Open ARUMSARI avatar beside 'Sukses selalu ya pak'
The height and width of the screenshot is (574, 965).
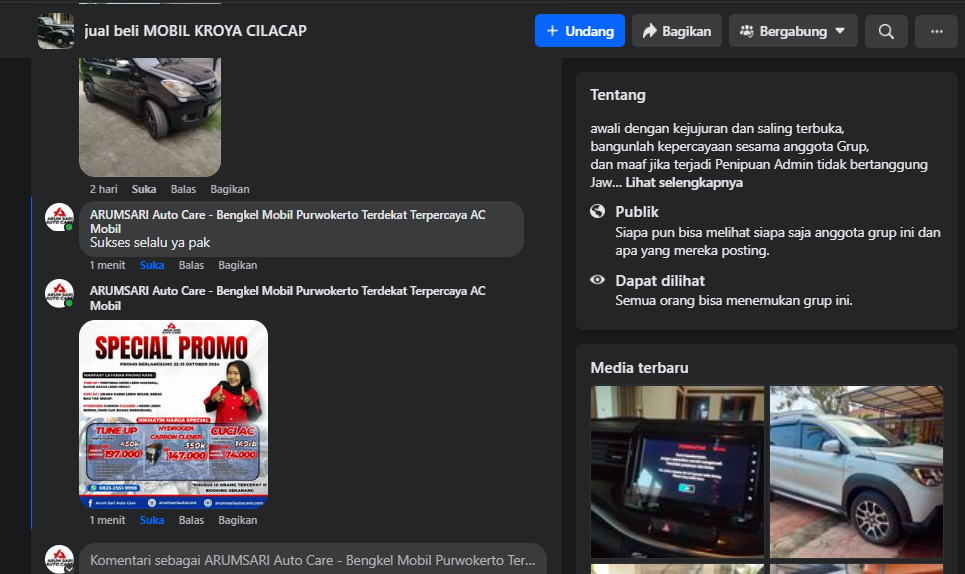click(59, 218)
